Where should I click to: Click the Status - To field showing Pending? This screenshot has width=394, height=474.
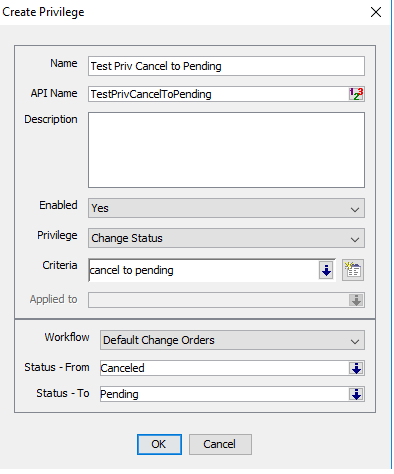[224, 394]
